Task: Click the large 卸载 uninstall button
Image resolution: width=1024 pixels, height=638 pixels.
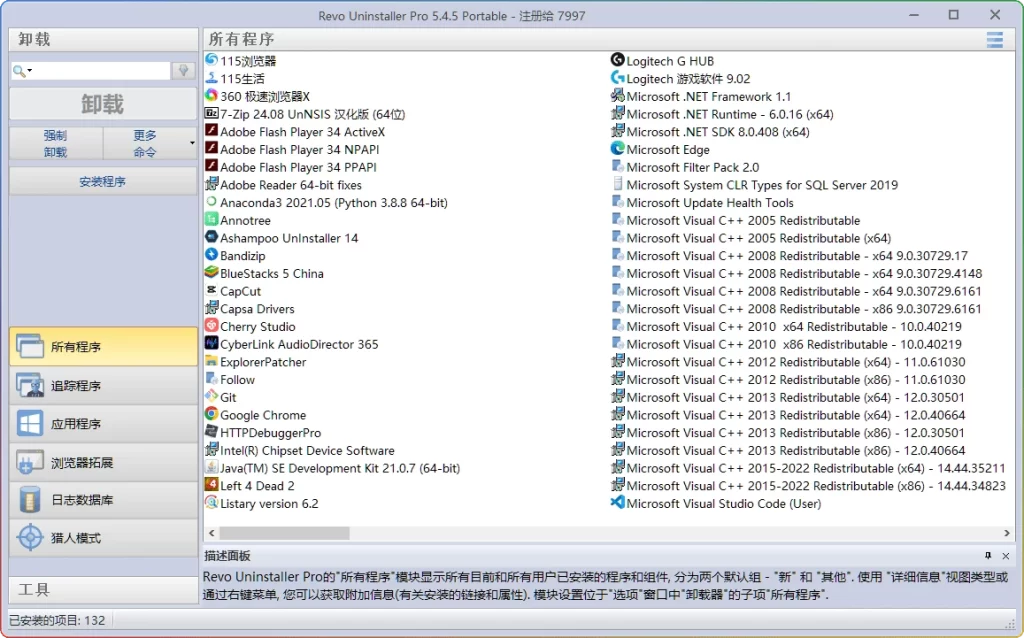Action: tap(102, 103)
